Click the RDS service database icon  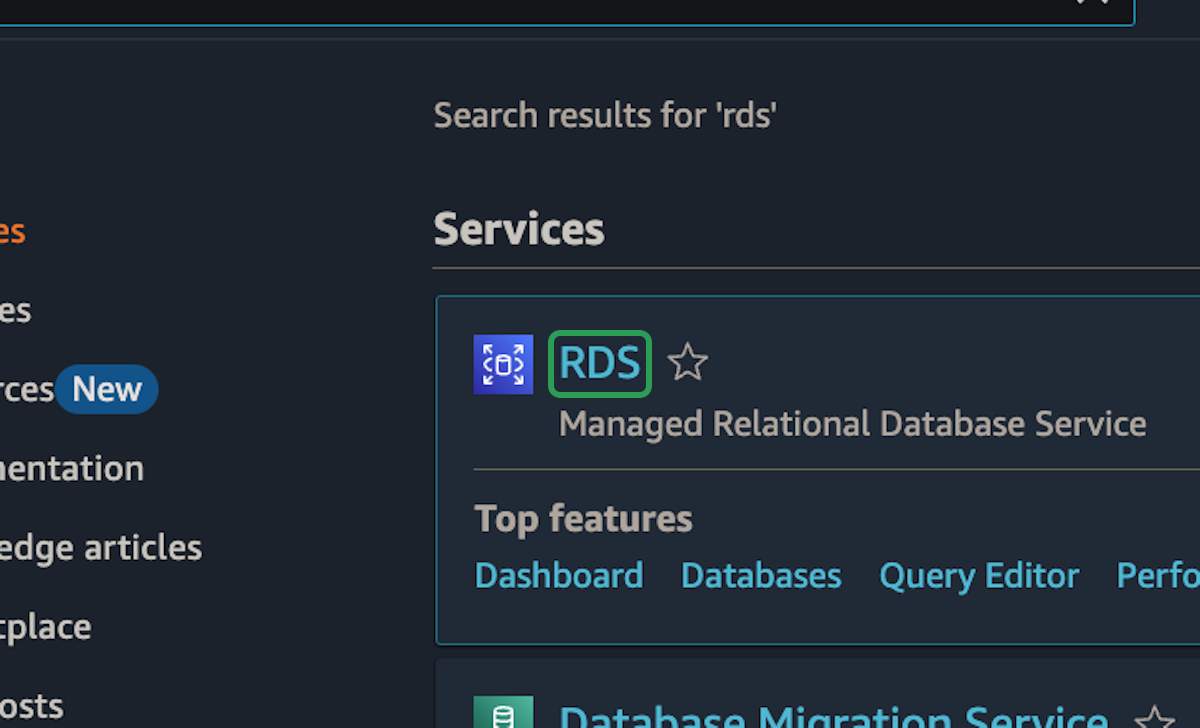click(x=503, y=364)
